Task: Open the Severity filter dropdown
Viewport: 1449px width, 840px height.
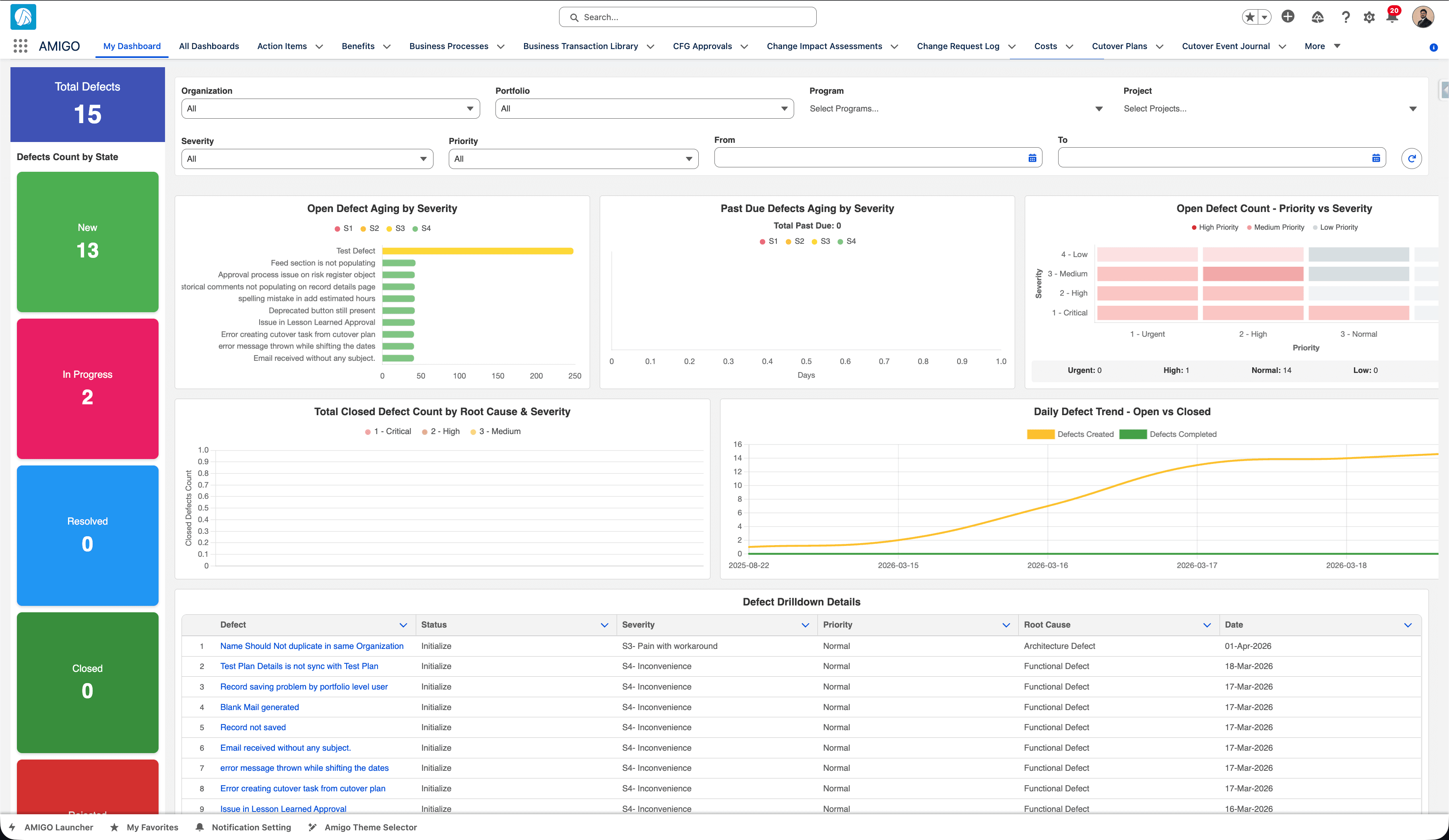Action: 307,159
